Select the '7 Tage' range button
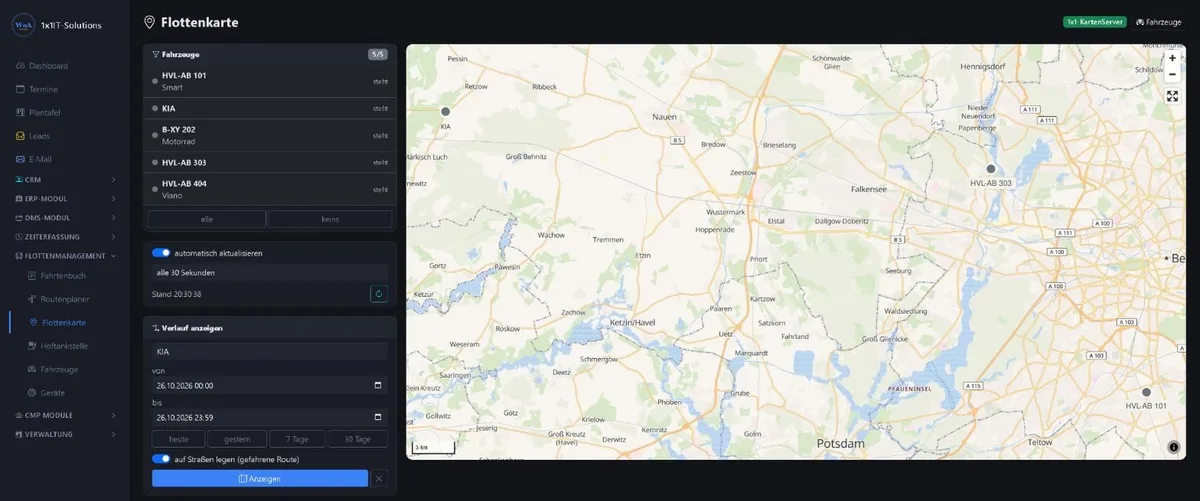Image resolution: width=1200 pixels, height=501 pixels. (298, 439)
